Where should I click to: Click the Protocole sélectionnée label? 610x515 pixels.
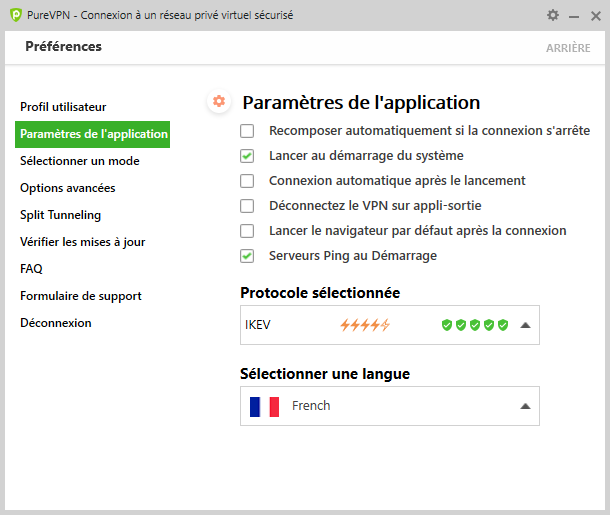click(320, 293)
